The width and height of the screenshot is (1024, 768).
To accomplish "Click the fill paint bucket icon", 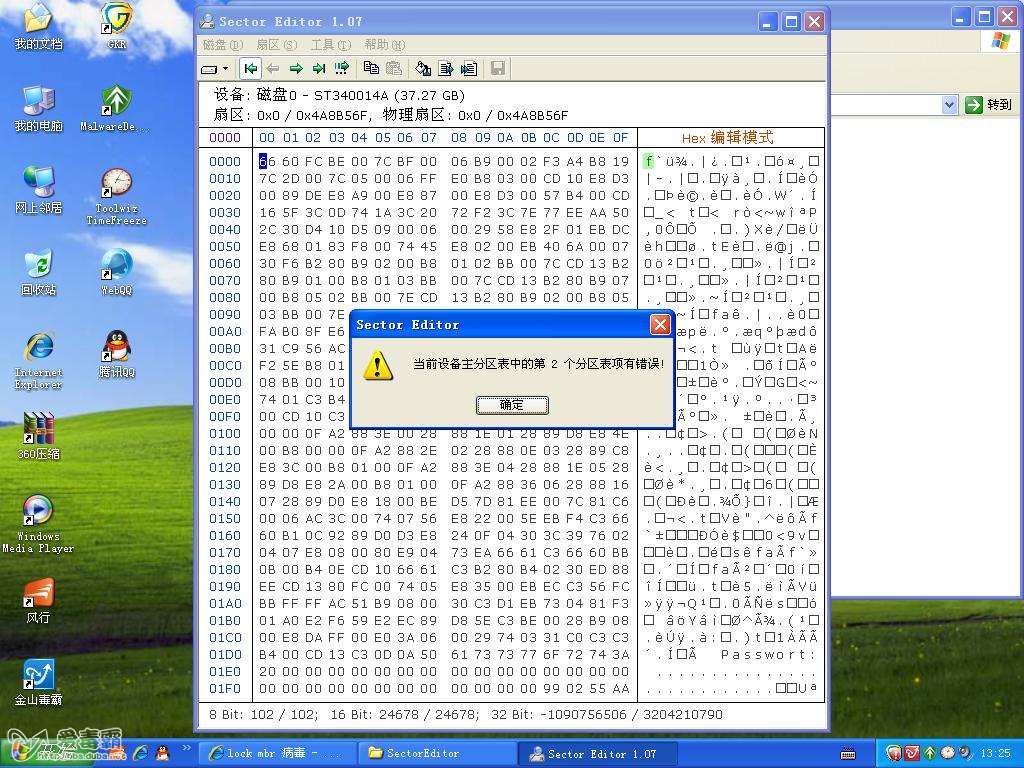I will pyautogui.click(x=423, y=69).
